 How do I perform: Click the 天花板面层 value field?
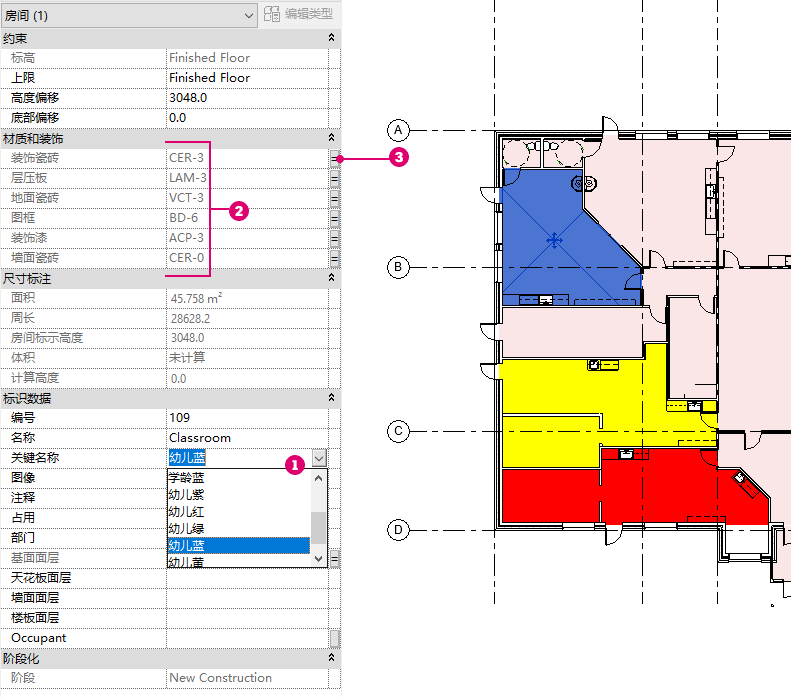[247, 578]
